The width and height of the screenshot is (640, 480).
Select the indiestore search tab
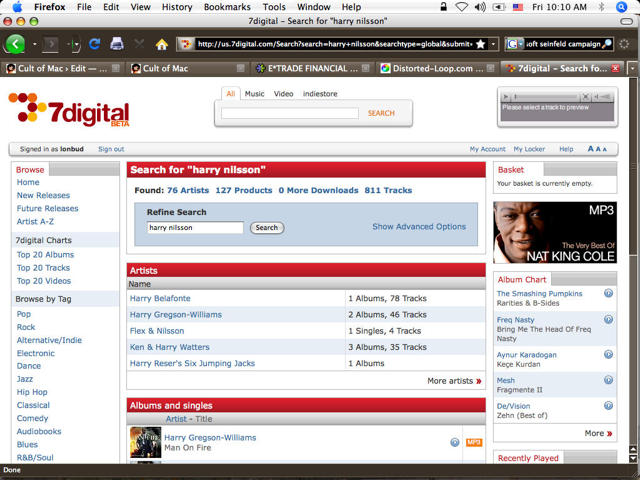[x=320, y=93]
